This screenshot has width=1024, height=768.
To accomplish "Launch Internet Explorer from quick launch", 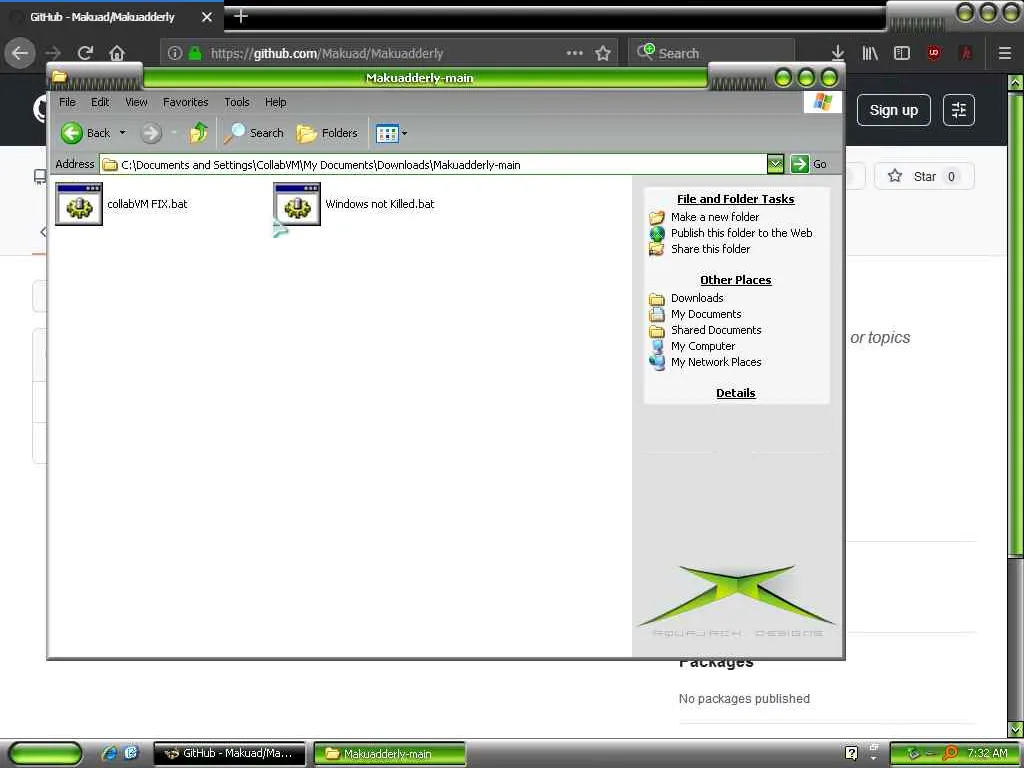I will [x=109, y=753].
